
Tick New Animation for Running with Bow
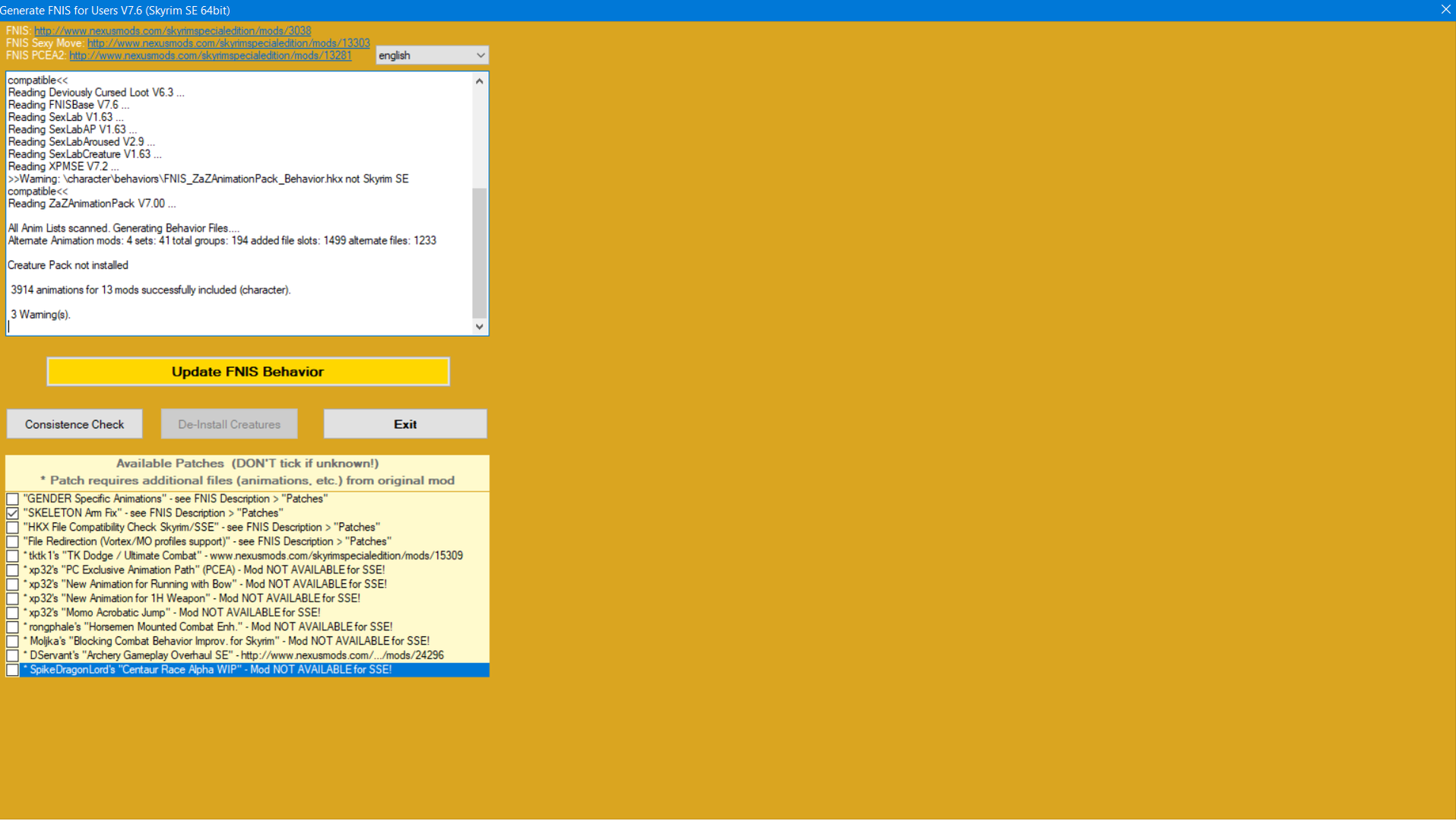coord(13,585)
